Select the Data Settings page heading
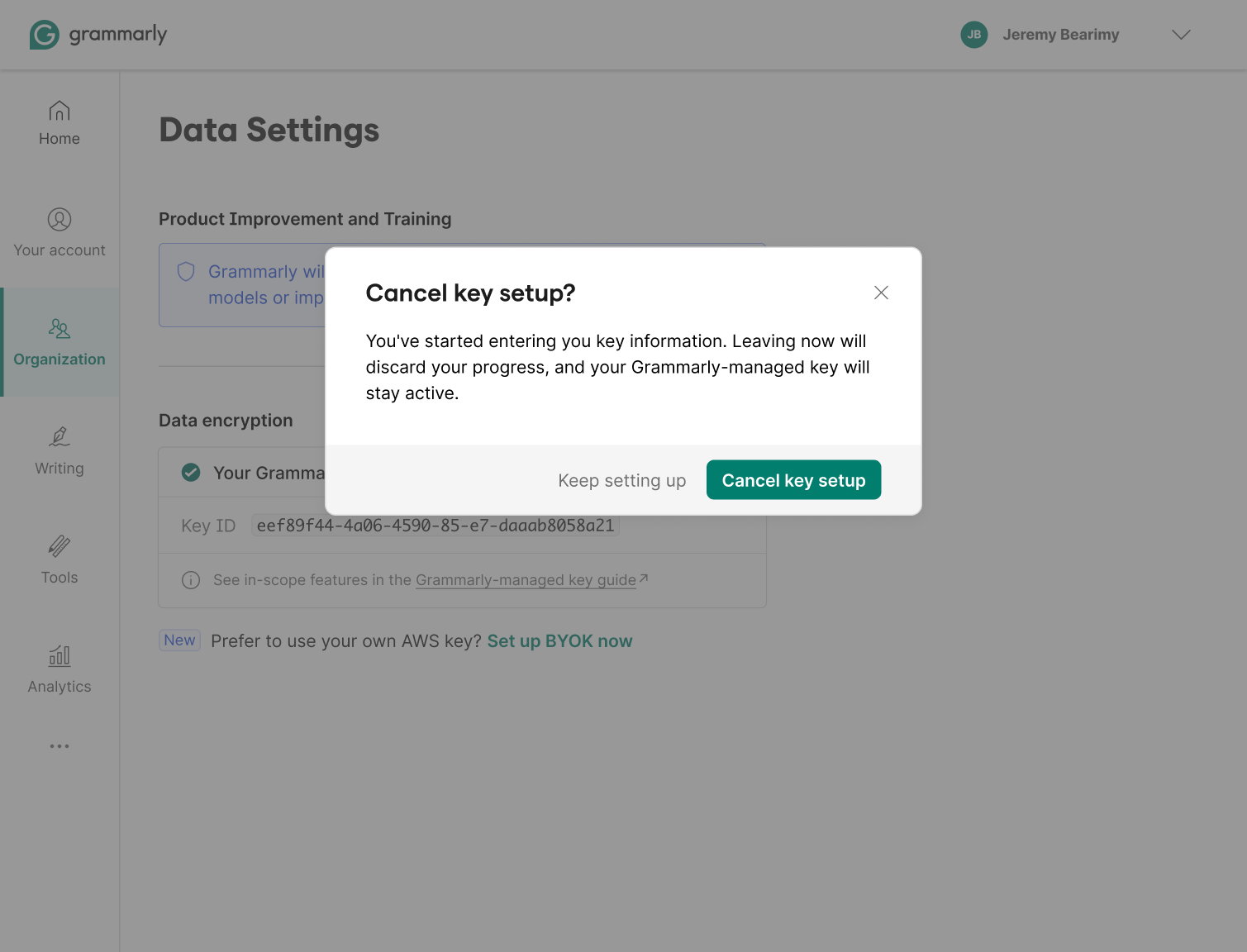The height and width of the screenshot is (952, 1247). (269, 130)
